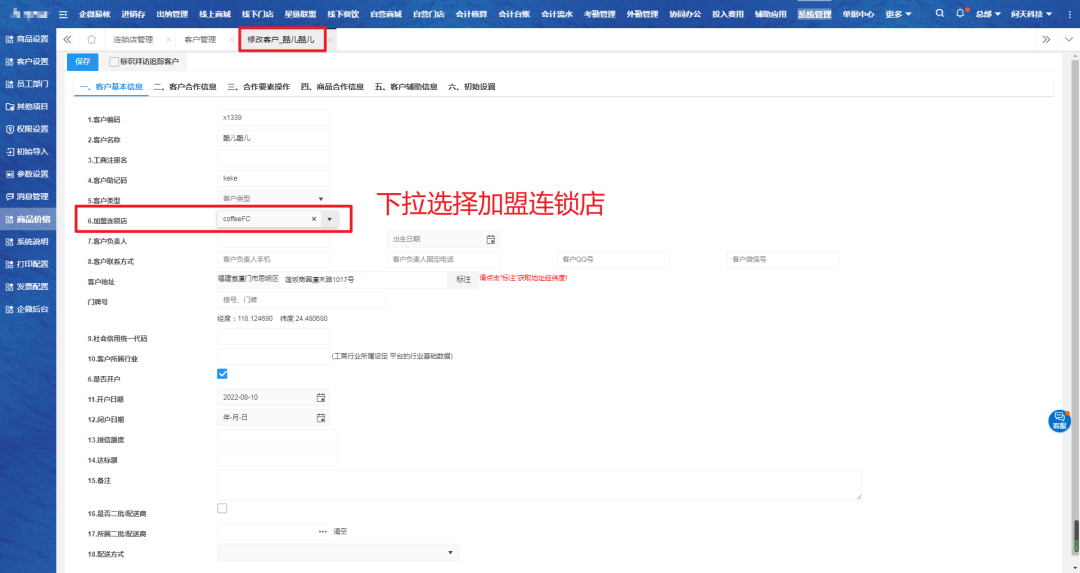This screenshot has height=573, width=1080.
Task: Open calendar picker for 开户日期 field
Action: tap(321, 397)
